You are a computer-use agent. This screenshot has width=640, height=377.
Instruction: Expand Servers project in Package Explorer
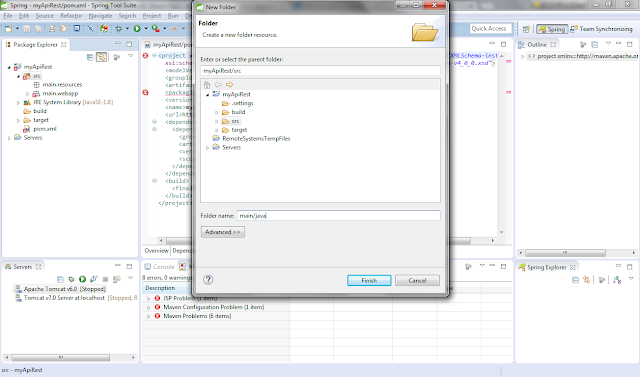[x=9, y=138]
